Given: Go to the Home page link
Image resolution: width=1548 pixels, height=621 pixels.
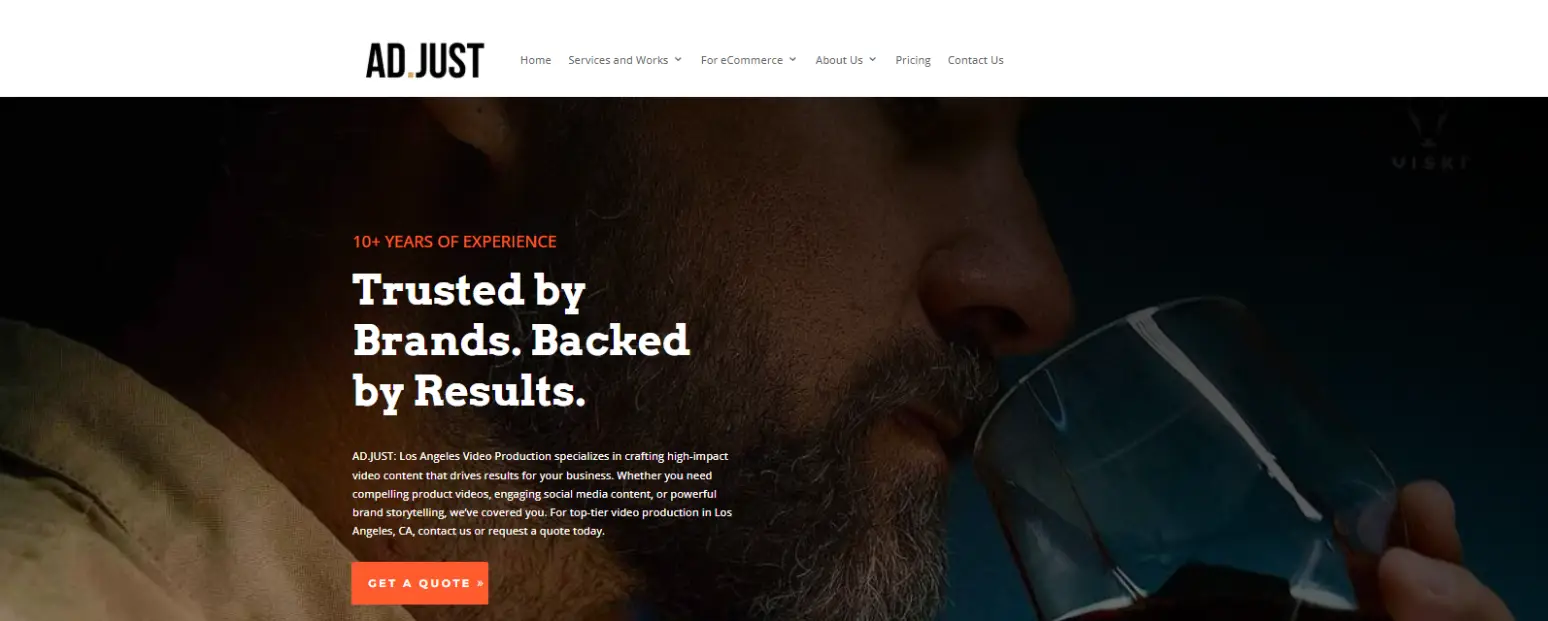Looking at the screenshot, I should pyautogui.click(x=535, y=60).
